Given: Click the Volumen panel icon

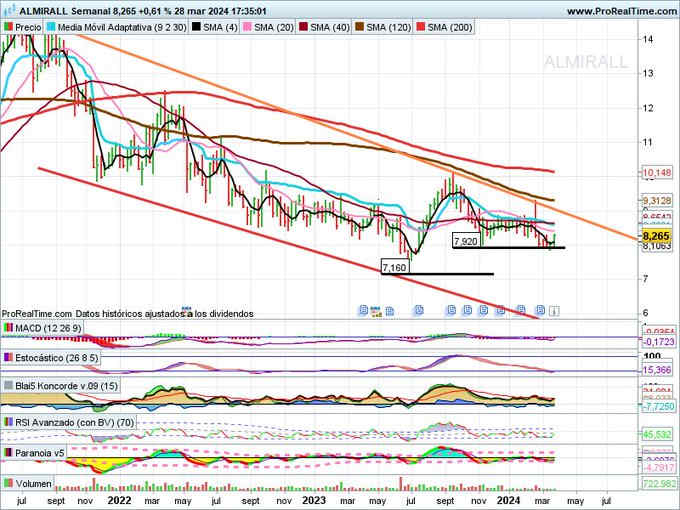Looking at the screenshot, I should [x=8, y=483].
